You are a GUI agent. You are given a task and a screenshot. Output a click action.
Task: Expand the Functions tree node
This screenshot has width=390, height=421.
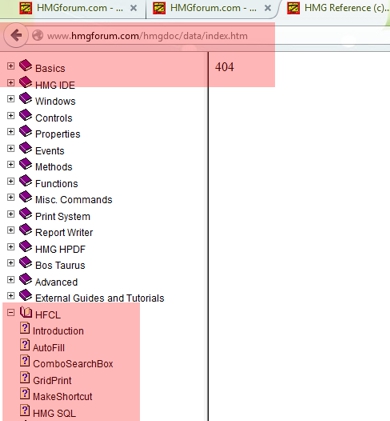coord(11,181)
